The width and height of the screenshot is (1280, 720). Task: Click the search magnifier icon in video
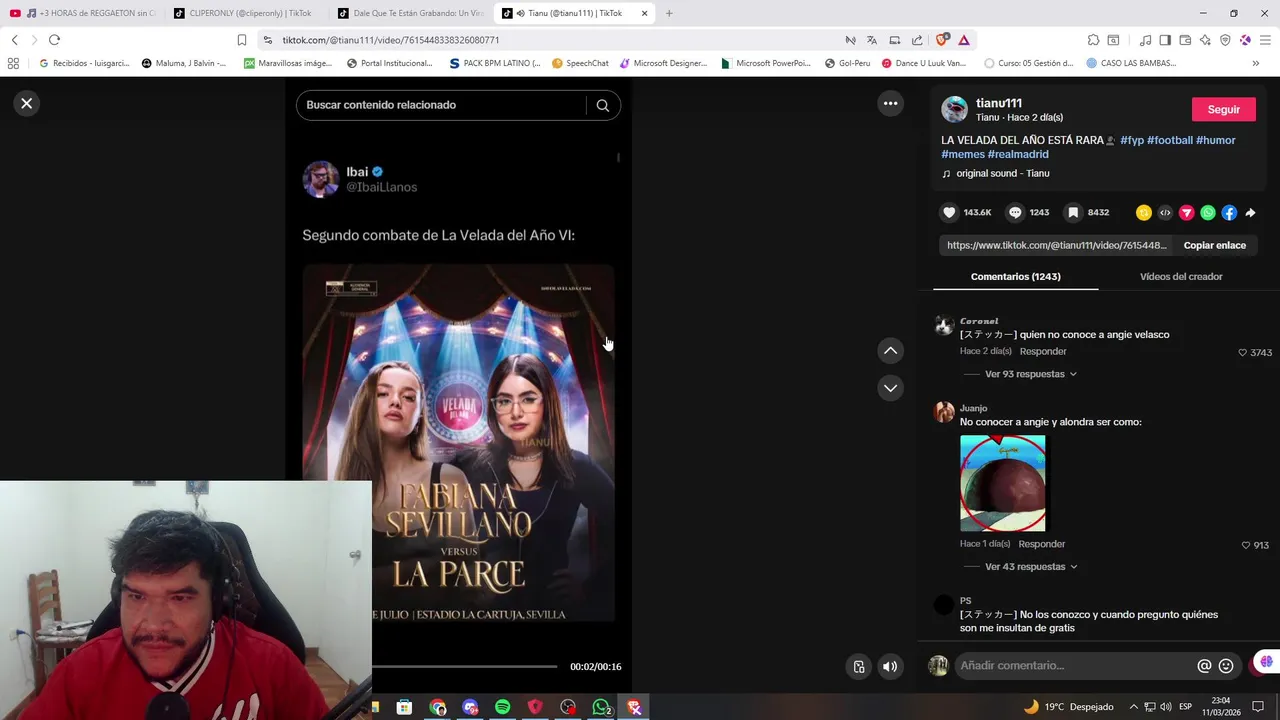pos(602,105)
